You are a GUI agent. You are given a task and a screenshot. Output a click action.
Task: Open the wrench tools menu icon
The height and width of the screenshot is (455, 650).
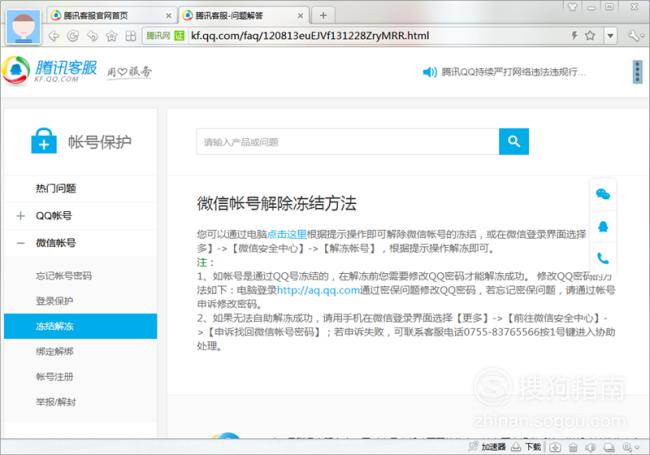pos(635,36)
